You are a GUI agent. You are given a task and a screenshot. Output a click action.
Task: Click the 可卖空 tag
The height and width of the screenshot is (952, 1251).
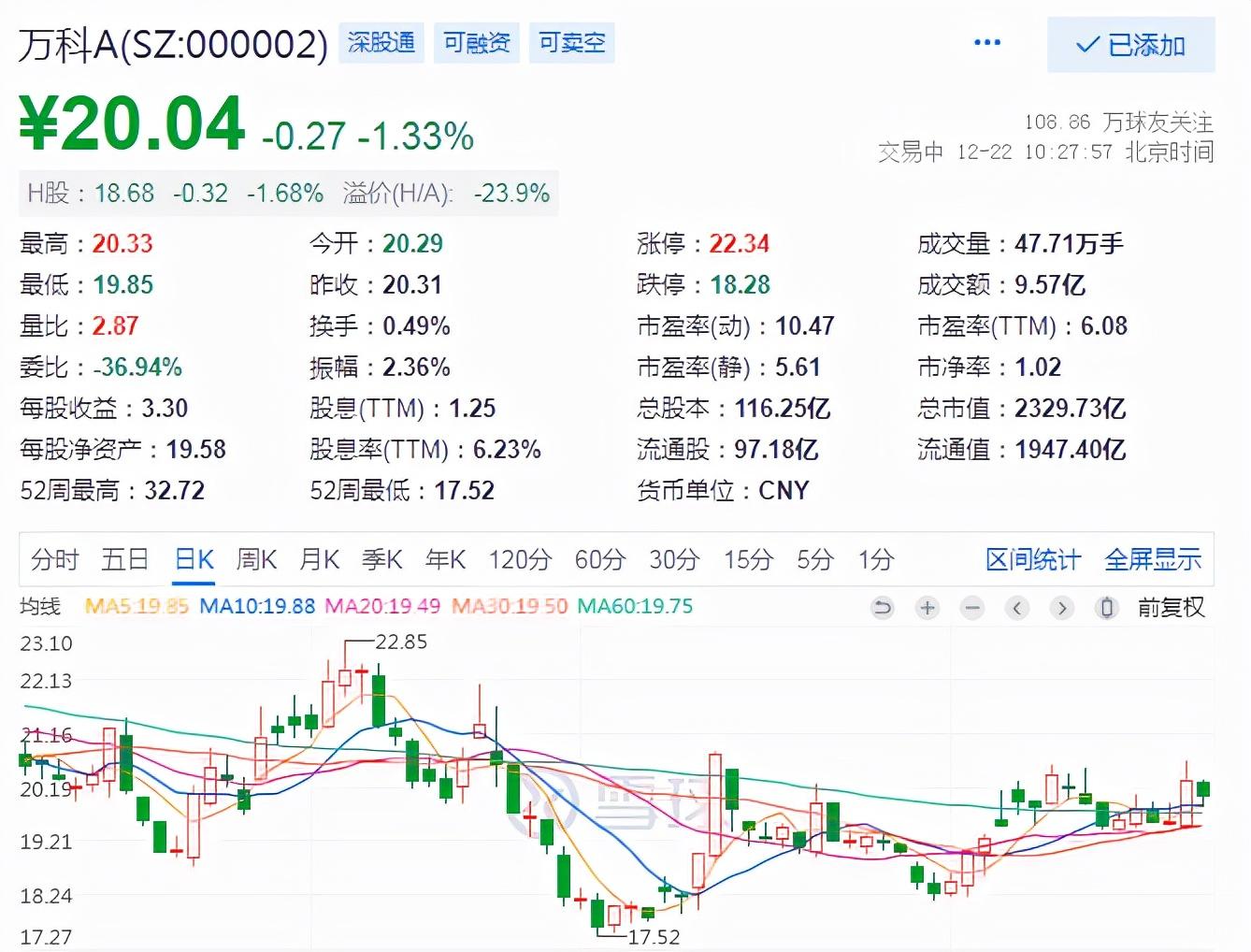coord(571,42)
